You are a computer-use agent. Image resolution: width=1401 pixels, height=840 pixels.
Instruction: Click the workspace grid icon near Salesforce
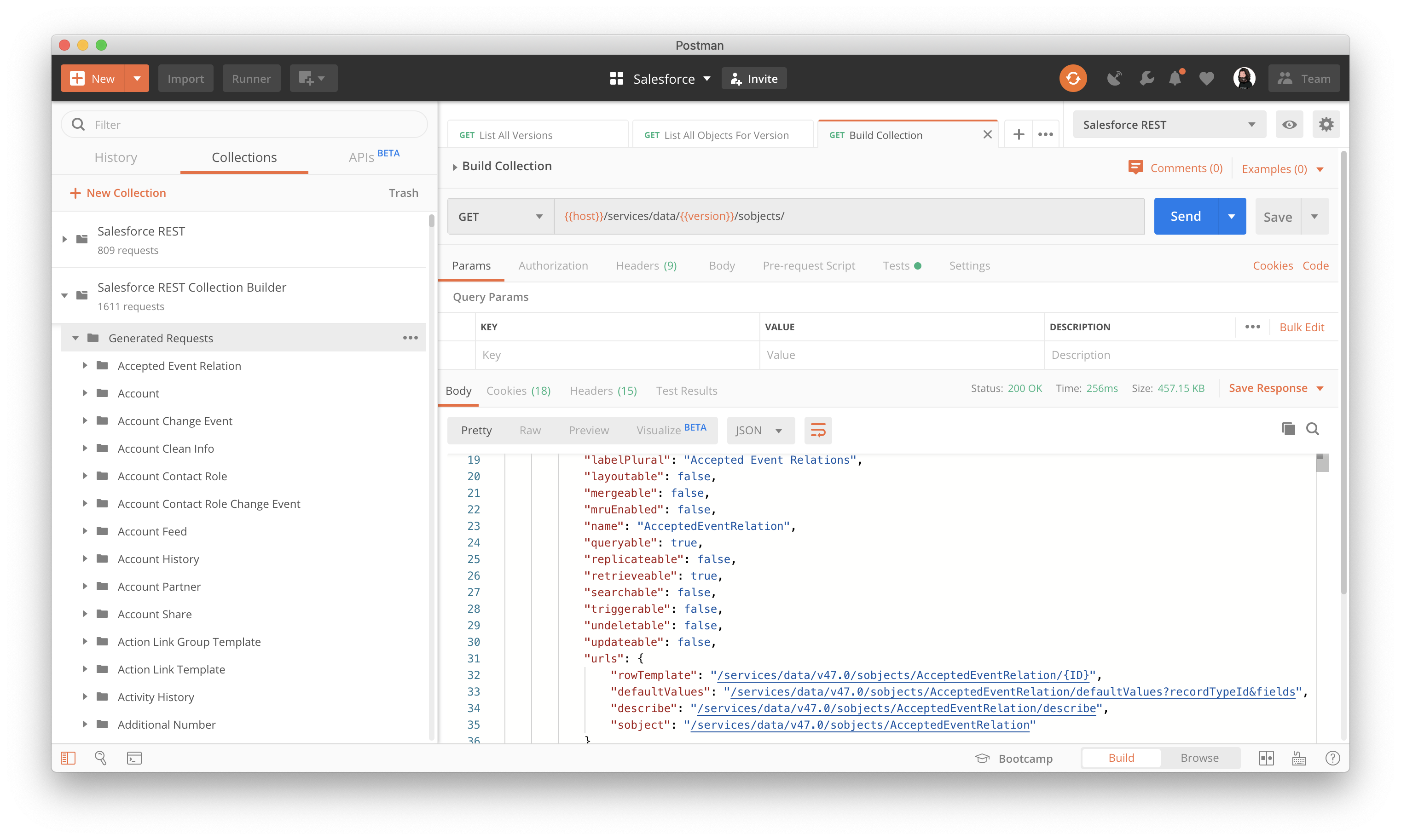(x=616, y=79)
